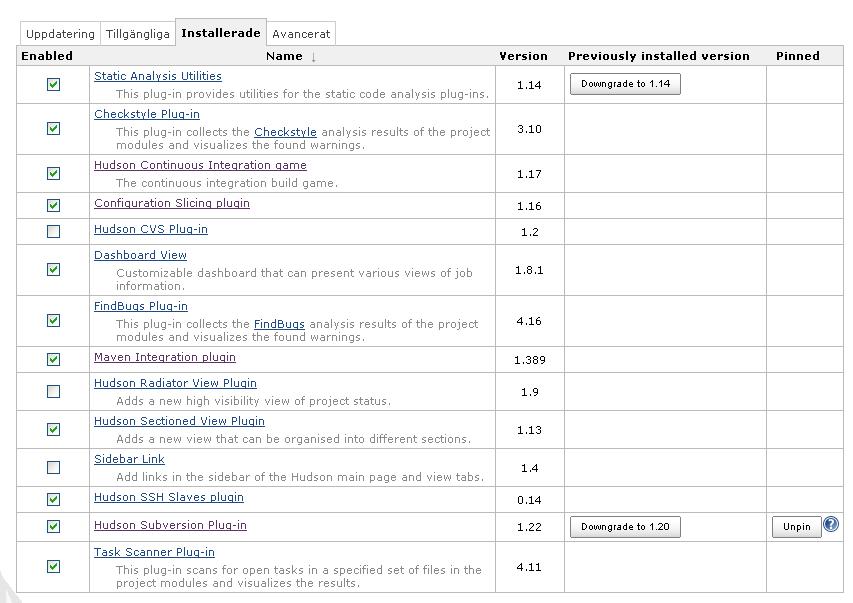Visit the Hudson SSH Slaves plugin link

[168, 497]
